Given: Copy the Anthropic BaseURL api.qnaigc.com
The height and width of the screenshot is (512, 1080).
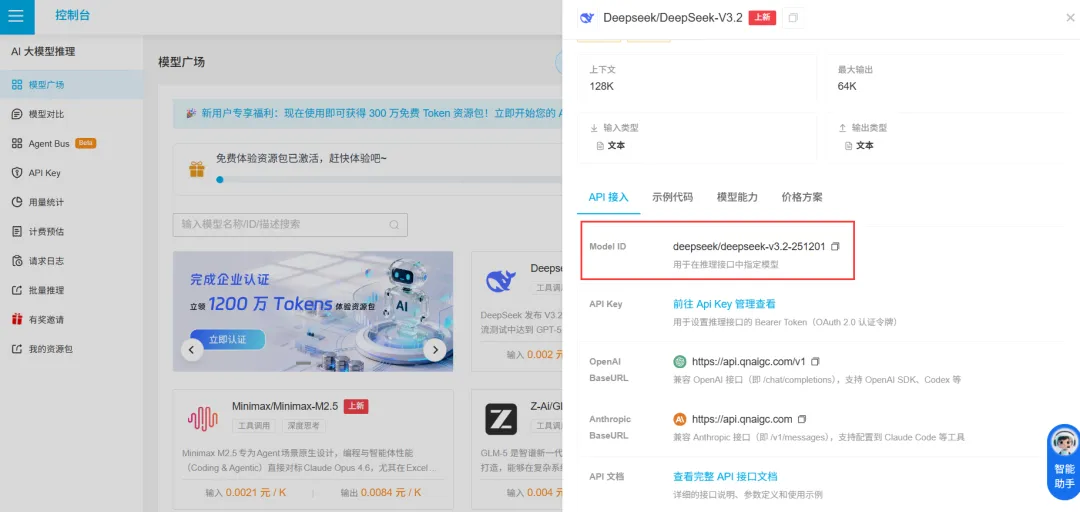Looking at the screenshot, I should click(x=802, y=419).
